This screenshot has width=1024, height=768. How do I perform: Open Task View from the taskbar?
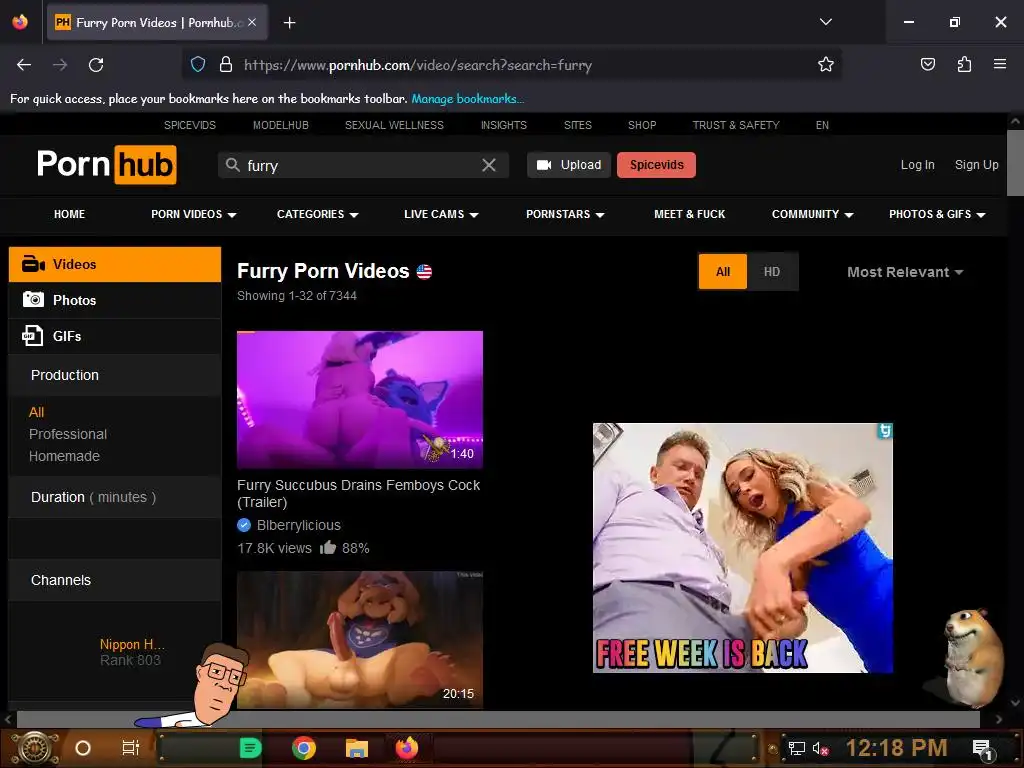(131, 748)
